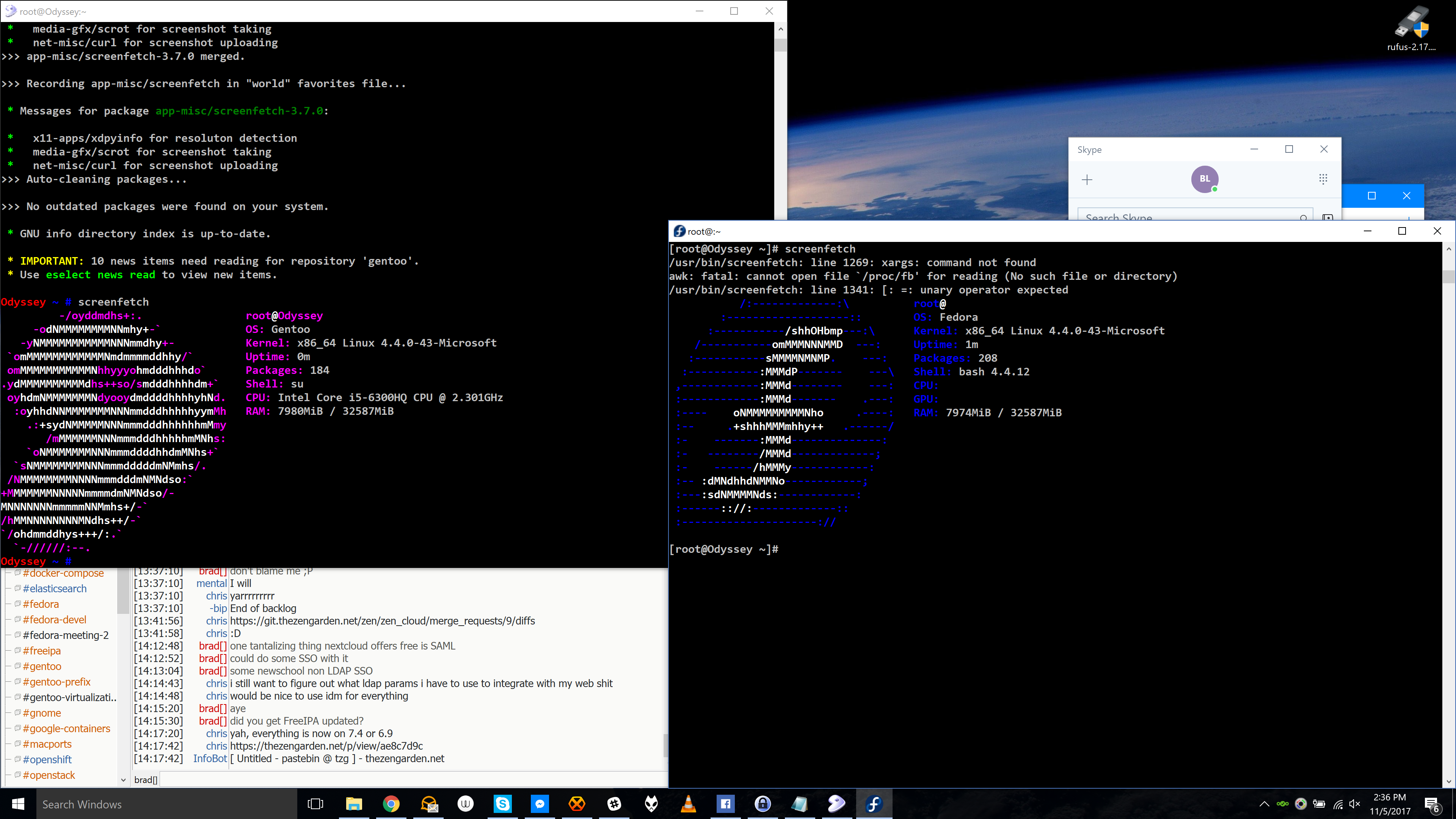This screenshot has height=819, width=1456.
Task: Open the Wire app in the taskbar
Action: coord(466,804)
